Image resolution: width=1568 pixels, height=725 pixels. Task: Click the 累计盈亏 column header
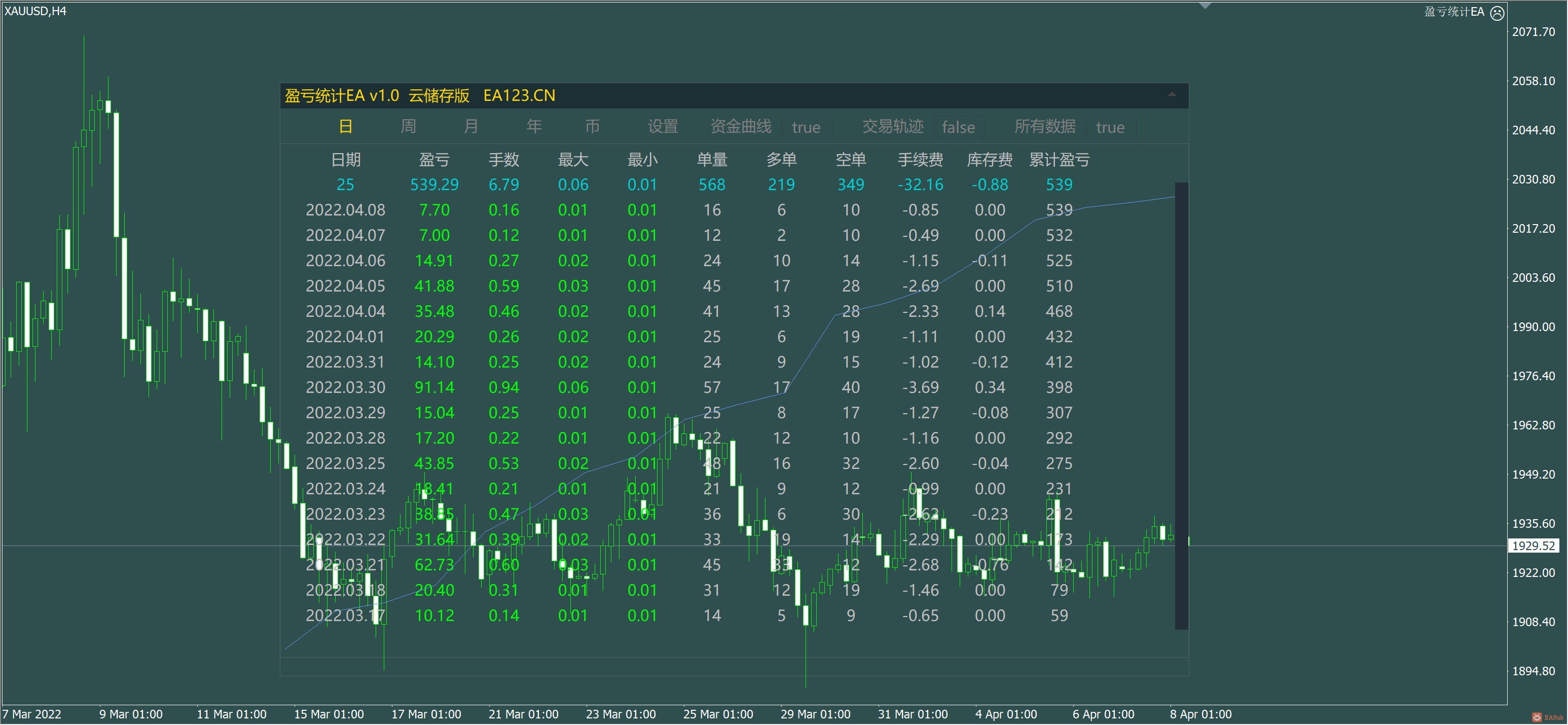pos(1059,160)
